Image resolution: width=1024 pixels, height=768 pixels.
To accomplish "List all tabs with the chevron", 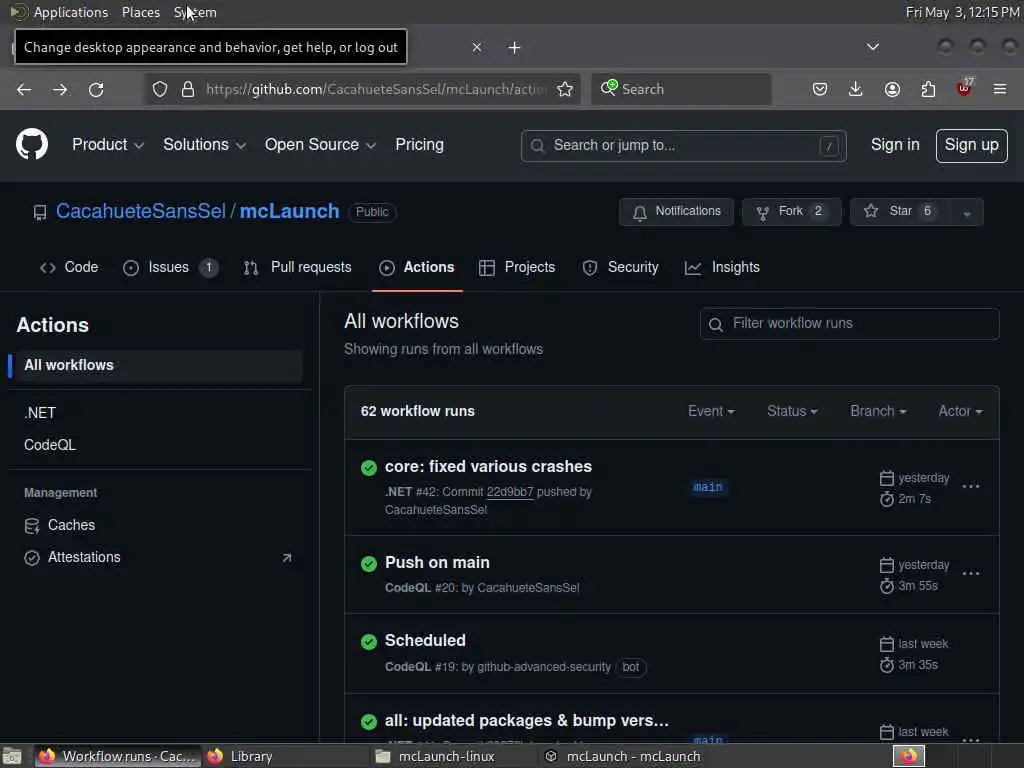I will tap(873, 47).
